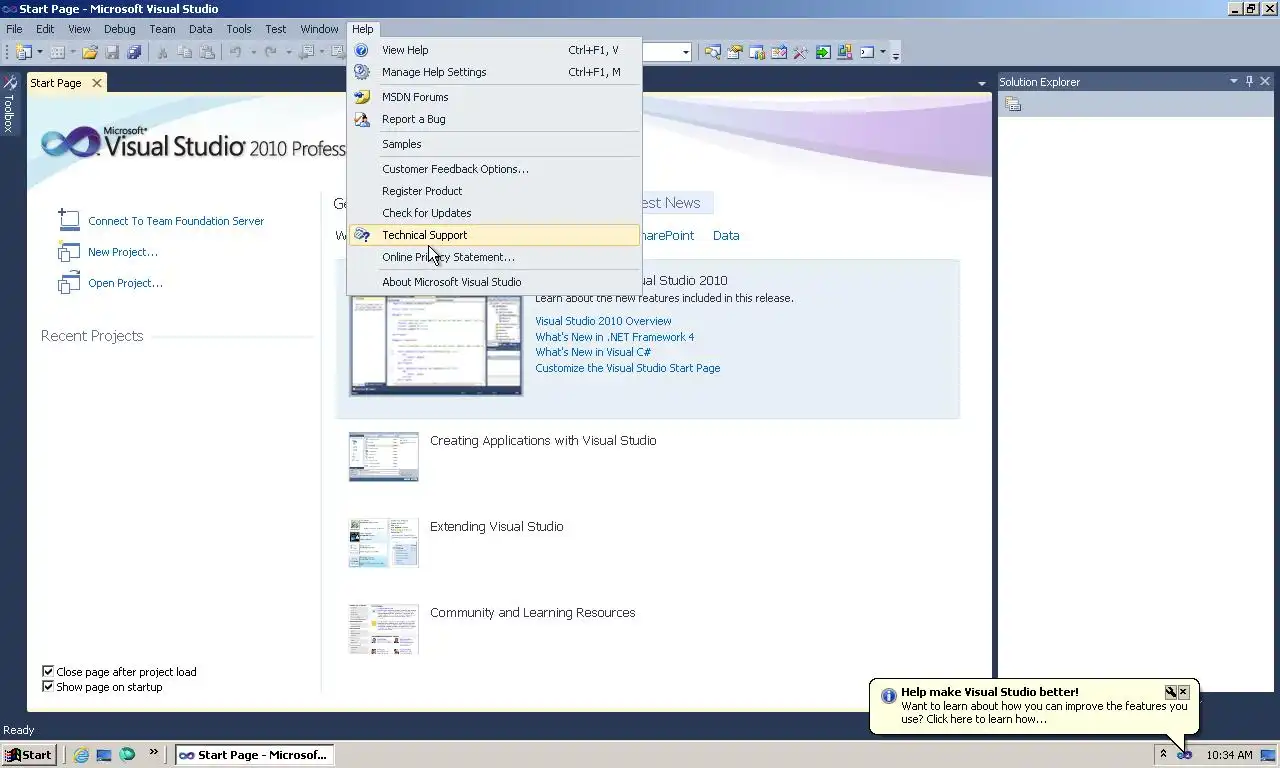Click the Extending Visual Studio thumbnail
This screenshot has width=1280, height=768.
[x=384, y=543]
